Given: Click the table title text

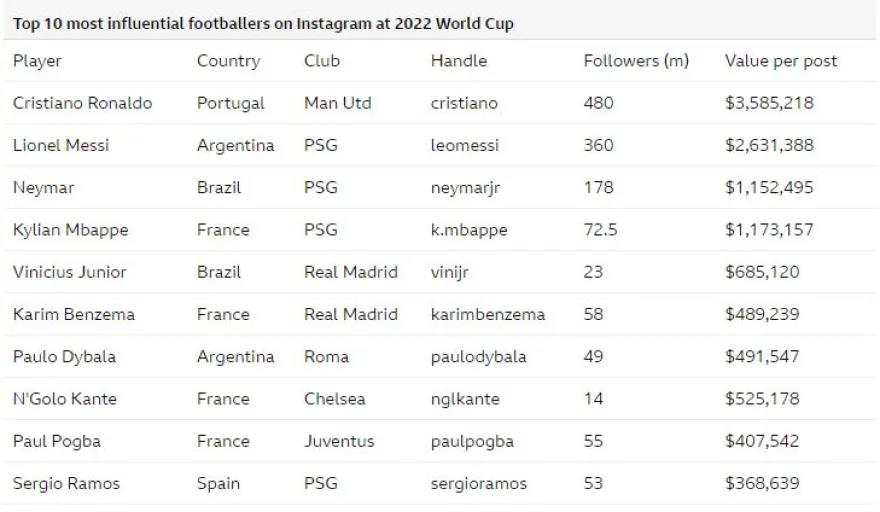Looking at the screenshot, I should (x=263, y=23).
